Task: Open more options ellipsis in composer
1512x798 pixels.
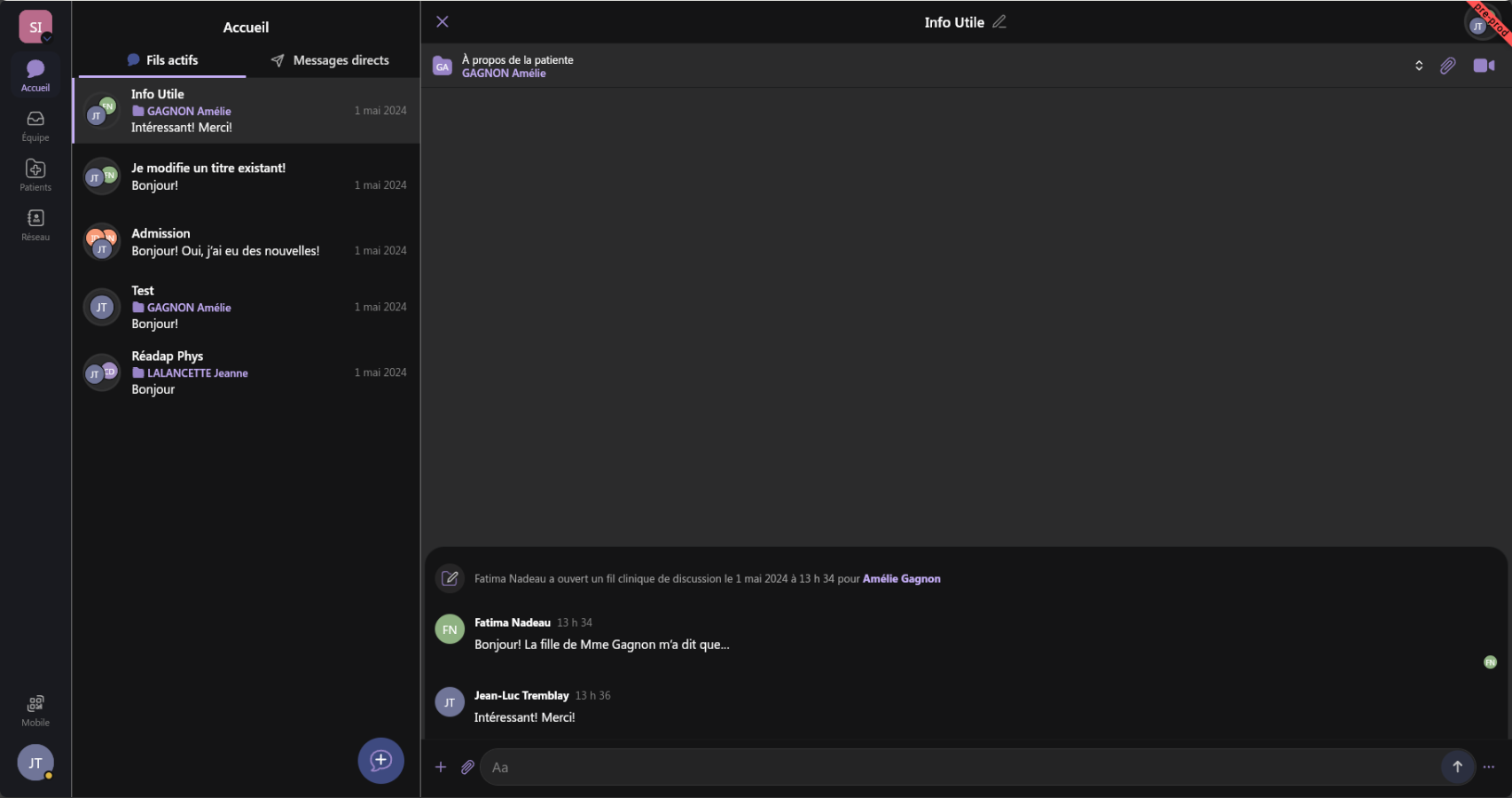Action: pyautogui.click(x=1489, y=767)
